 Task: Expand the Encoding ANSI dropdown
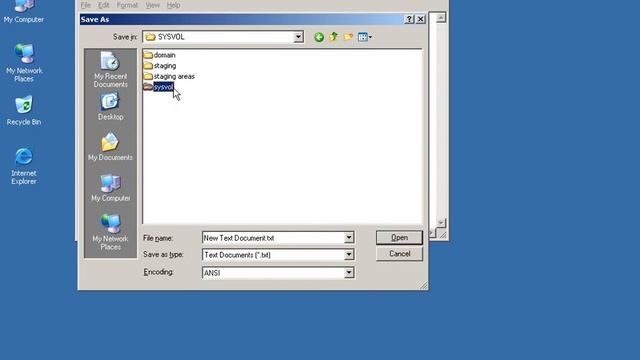click(x=349, y=273)
